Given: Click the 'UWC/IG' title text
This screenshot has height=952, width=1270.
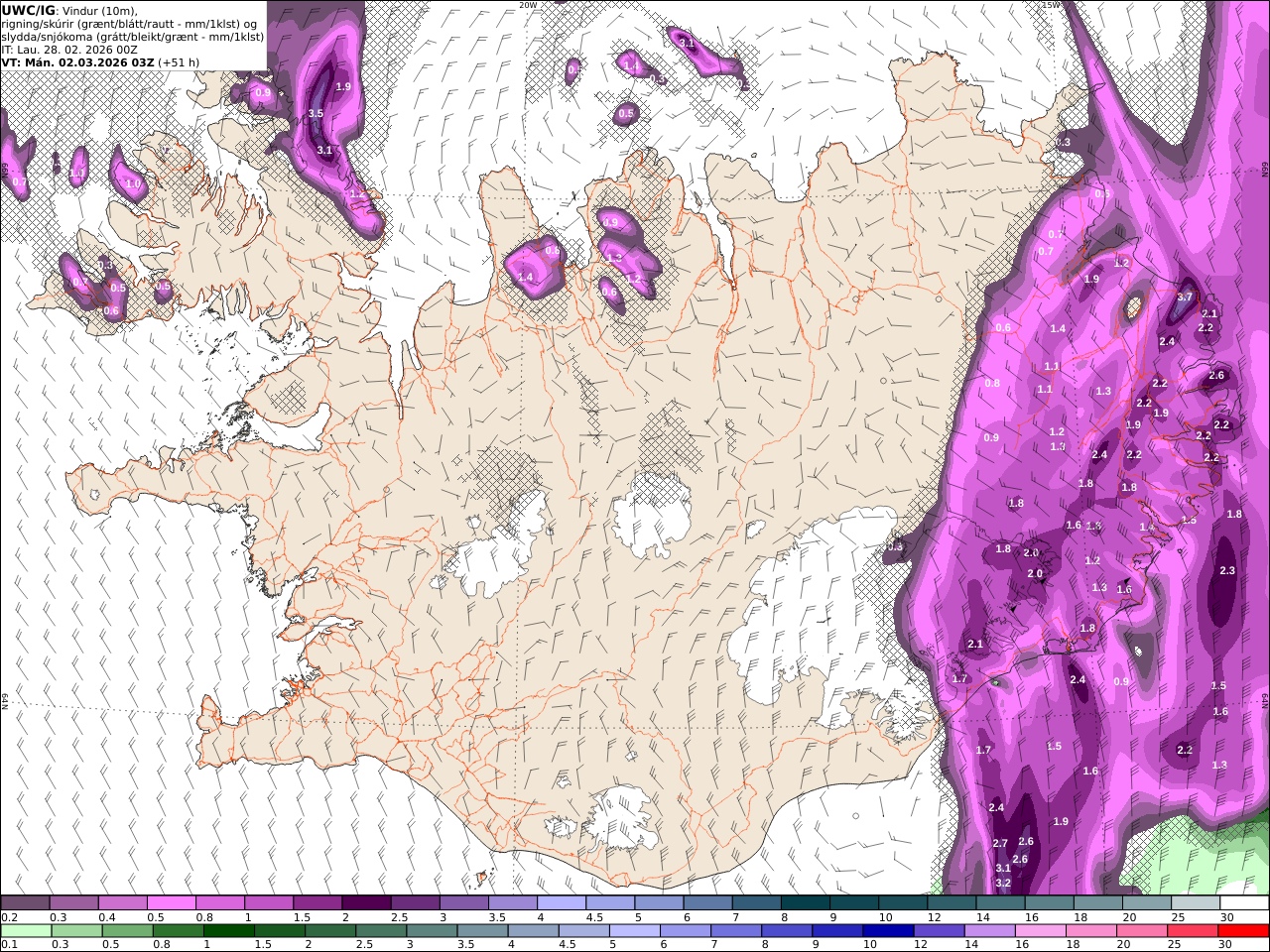Looking at the screenshot, I should 28,10.
